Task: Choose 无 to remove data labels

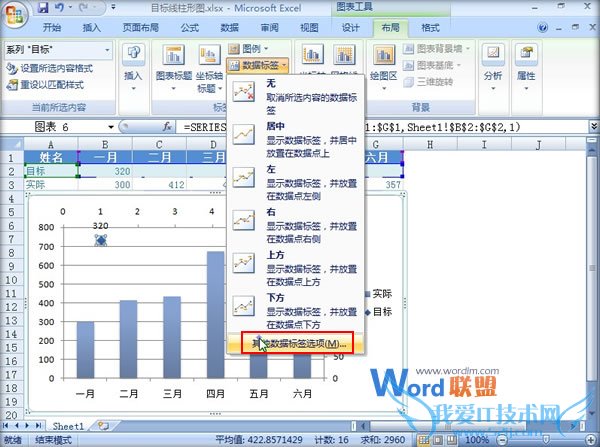Action: point(295,96)
